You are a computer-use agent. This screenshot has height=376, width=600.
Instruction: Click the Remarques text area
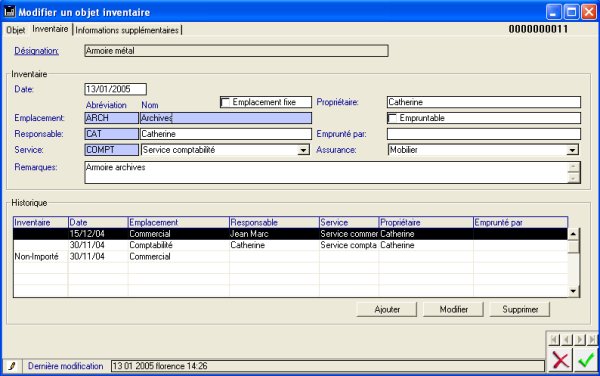327,173
